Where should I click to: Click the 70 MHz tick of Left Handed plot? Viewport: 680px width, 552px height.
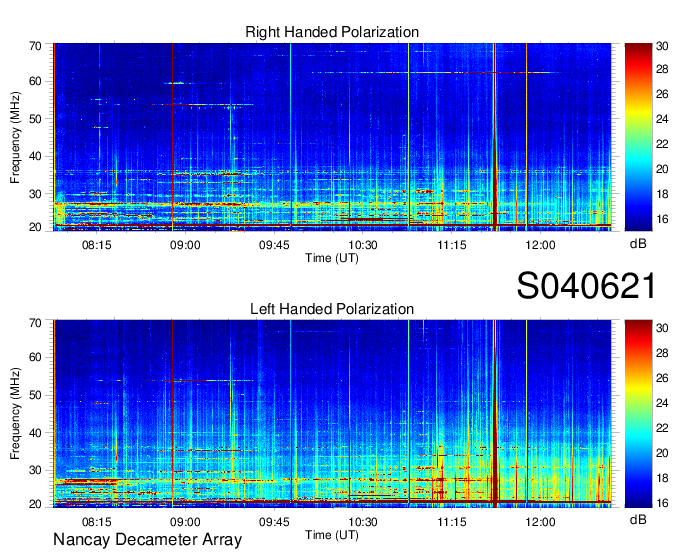(36, 323)
